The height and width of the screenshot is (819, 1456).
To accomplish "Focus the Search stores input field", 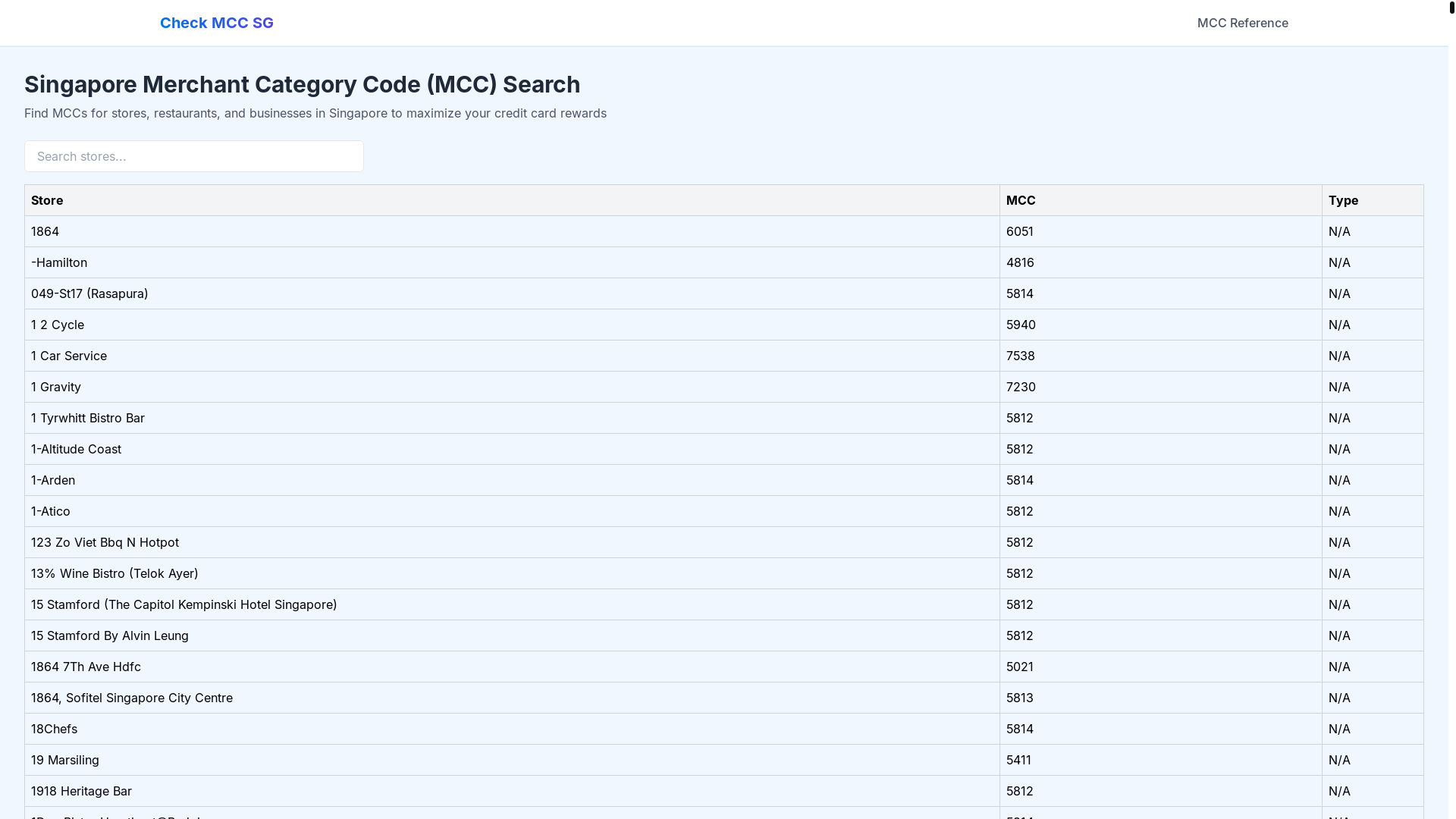I will click(194, 156).
